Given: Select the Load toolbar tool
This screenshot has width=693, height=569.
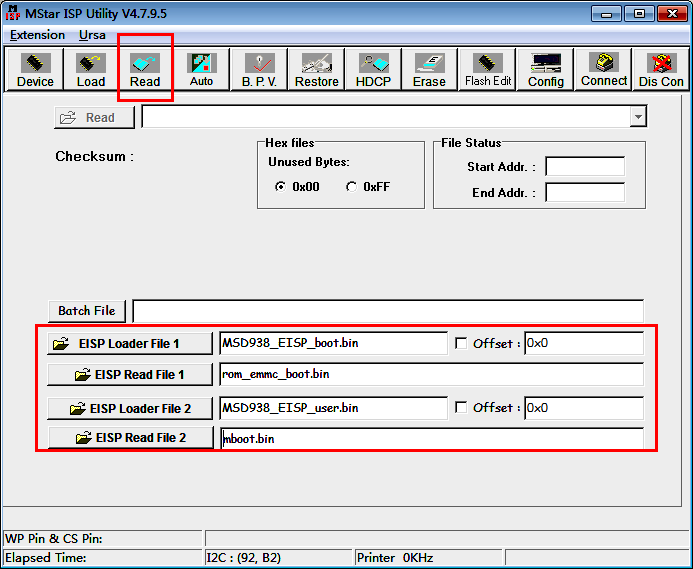Looking at the screenshot, I should coord(91,70).
